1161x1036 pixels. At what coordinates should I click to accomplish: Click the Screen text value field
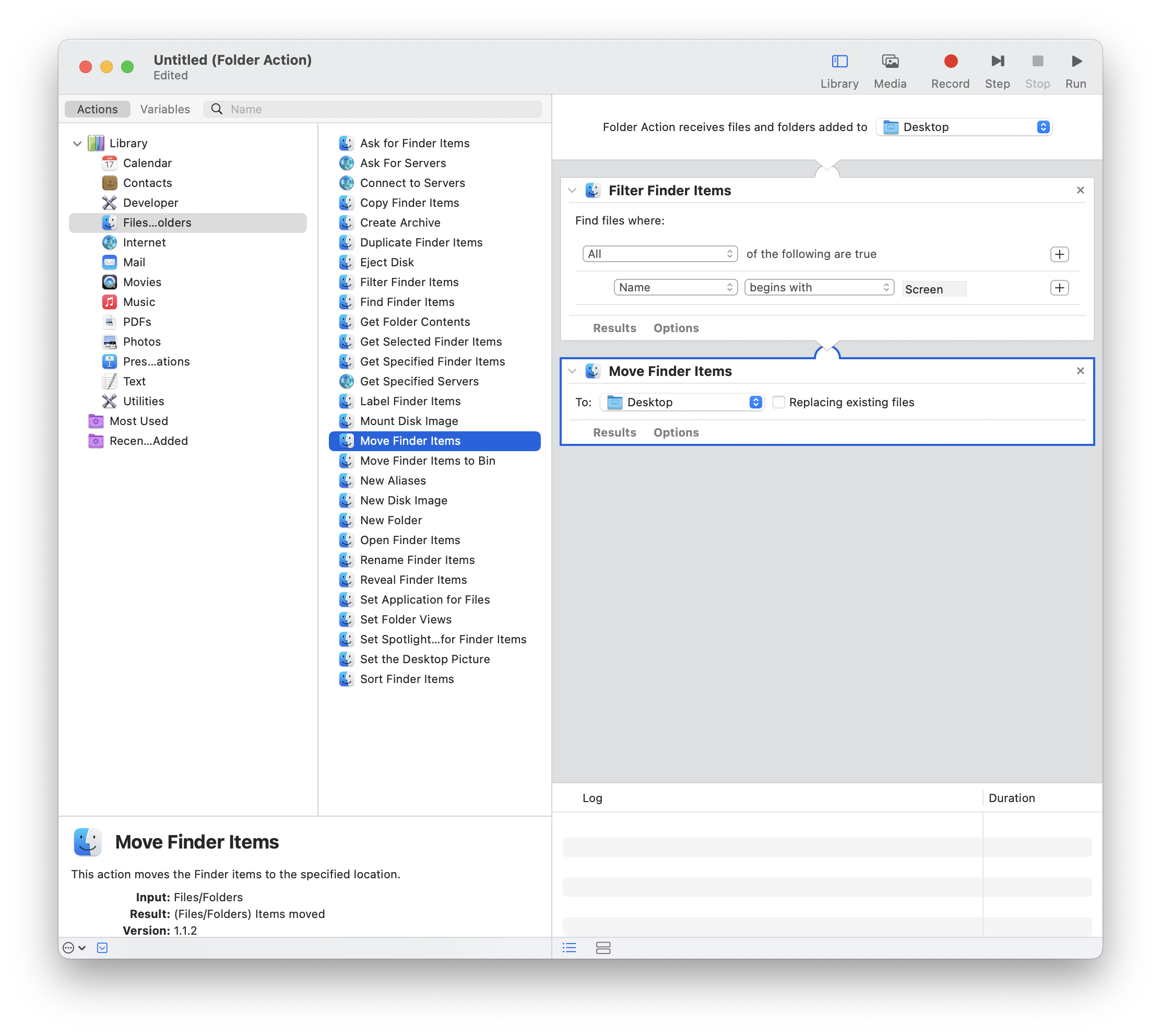(933, 289)
